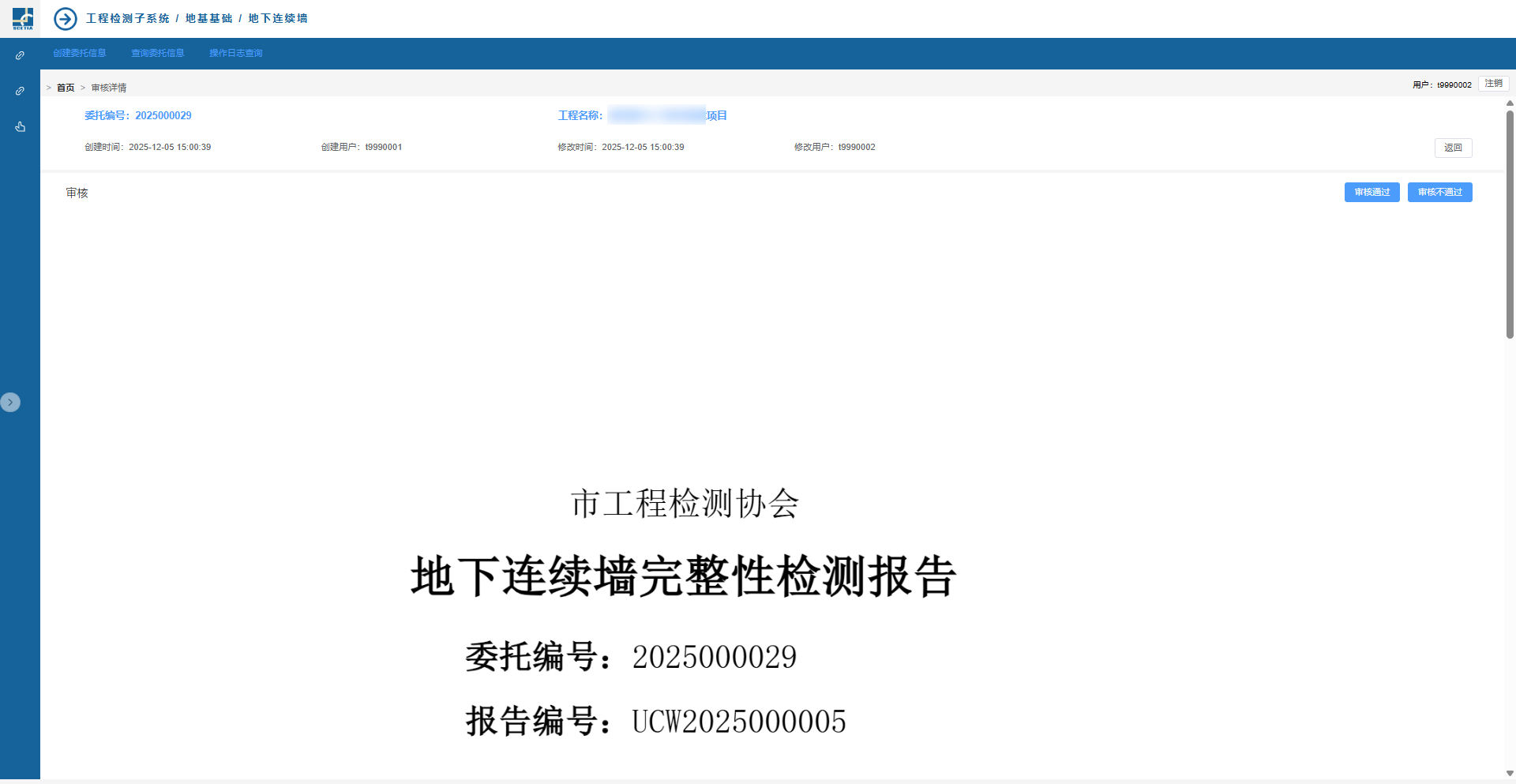Select the second link icon in left sidebar

point(20,92)
